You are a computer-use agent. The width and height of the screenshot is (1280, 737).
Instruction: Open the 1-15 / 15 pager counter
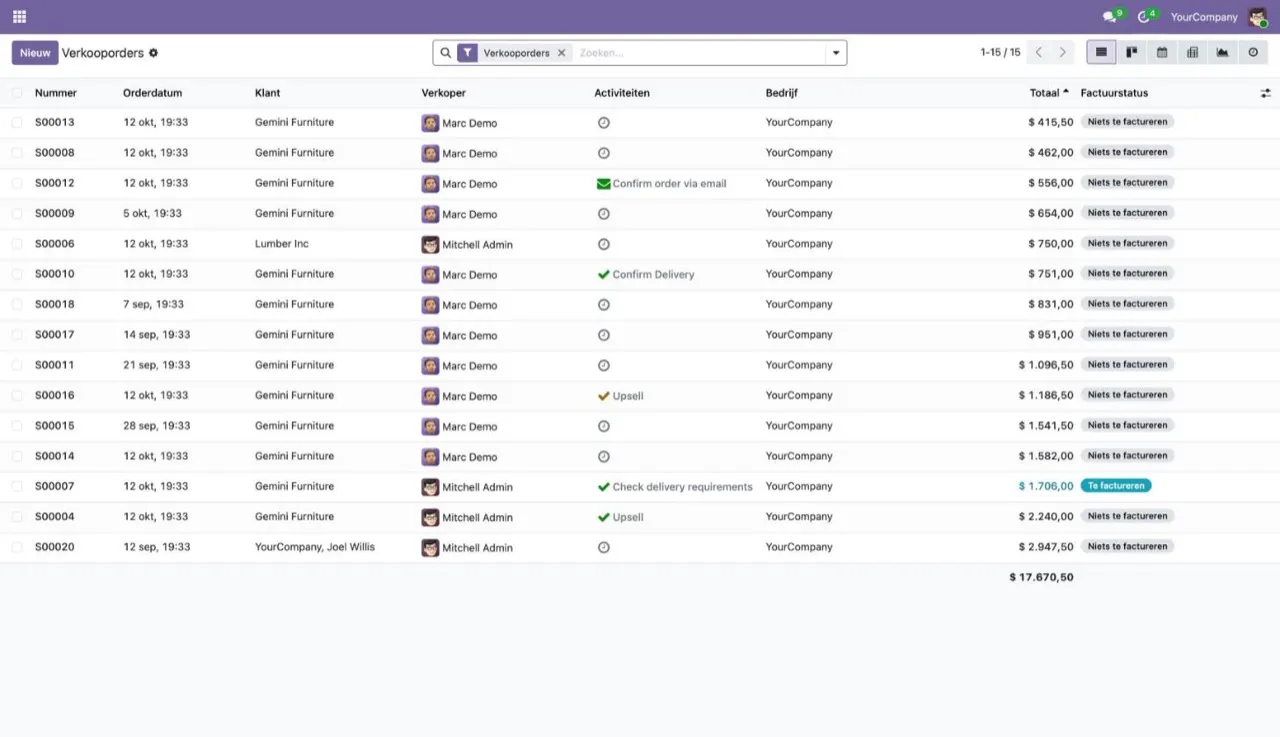(x=1000, y=53)
